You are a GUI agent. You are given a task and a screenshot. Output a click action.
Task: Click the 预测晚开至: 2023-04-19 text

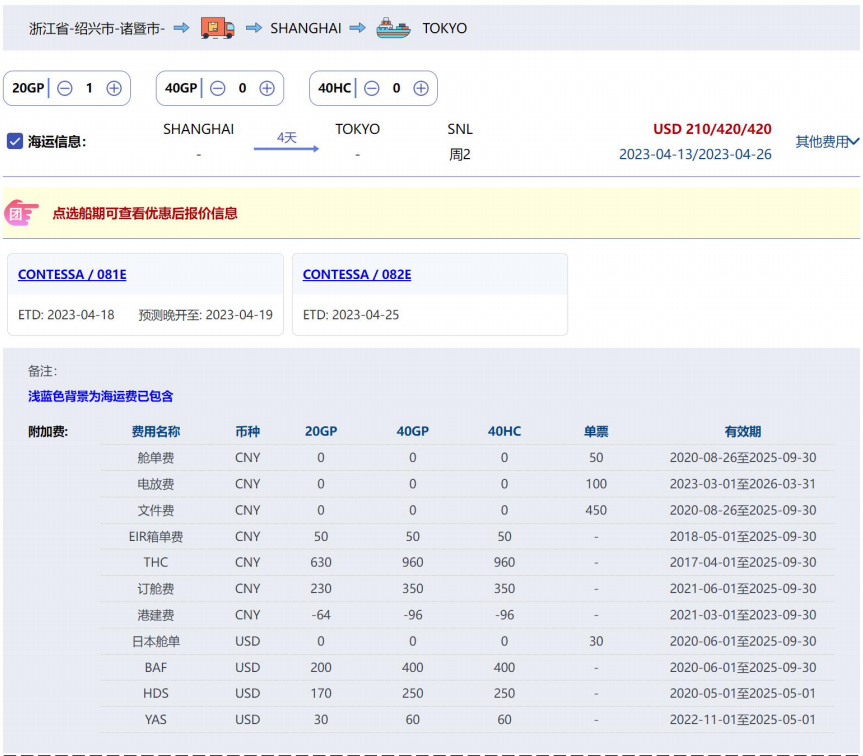[205, 315]
